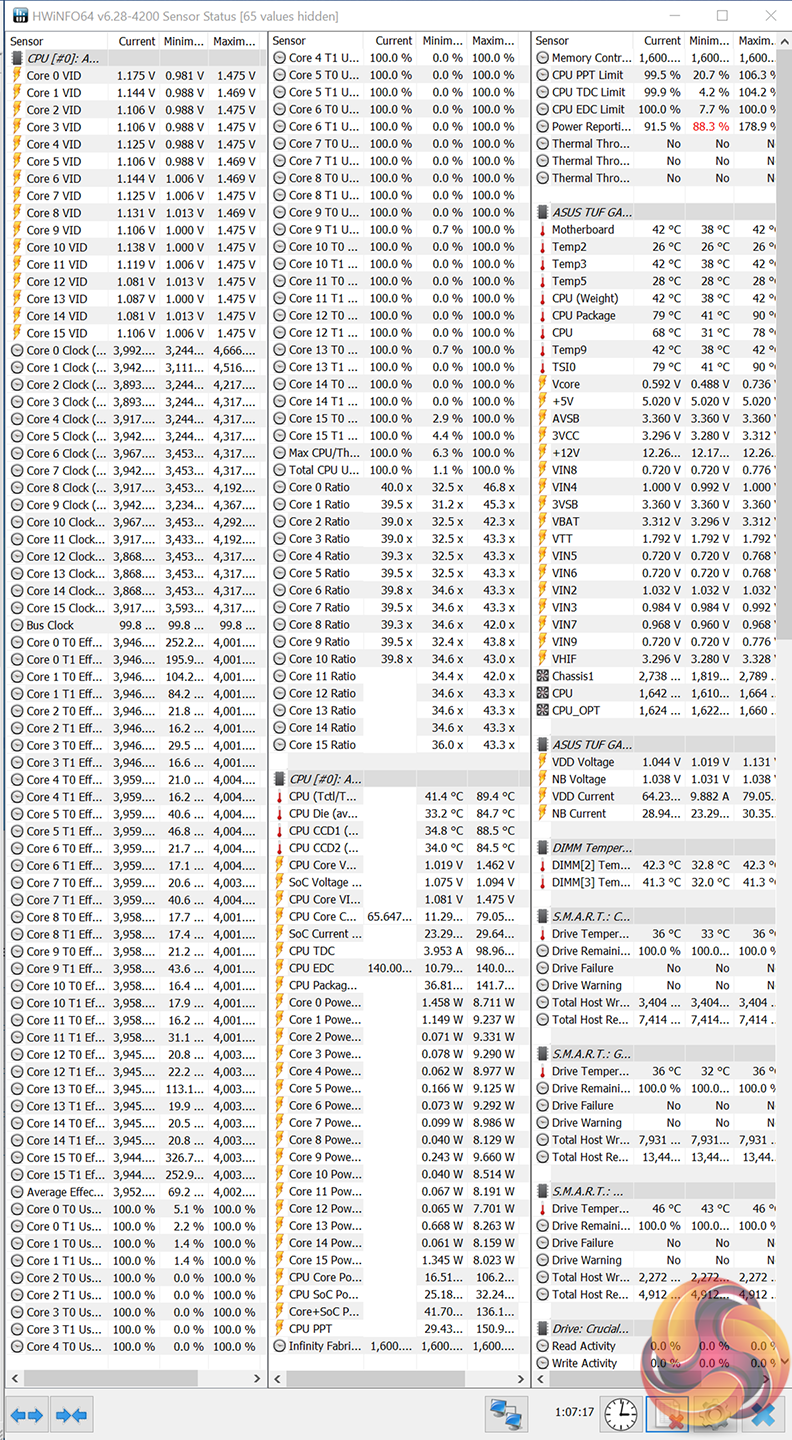
Task: Select the VBAT voltage row
Action: coord(655,522)
